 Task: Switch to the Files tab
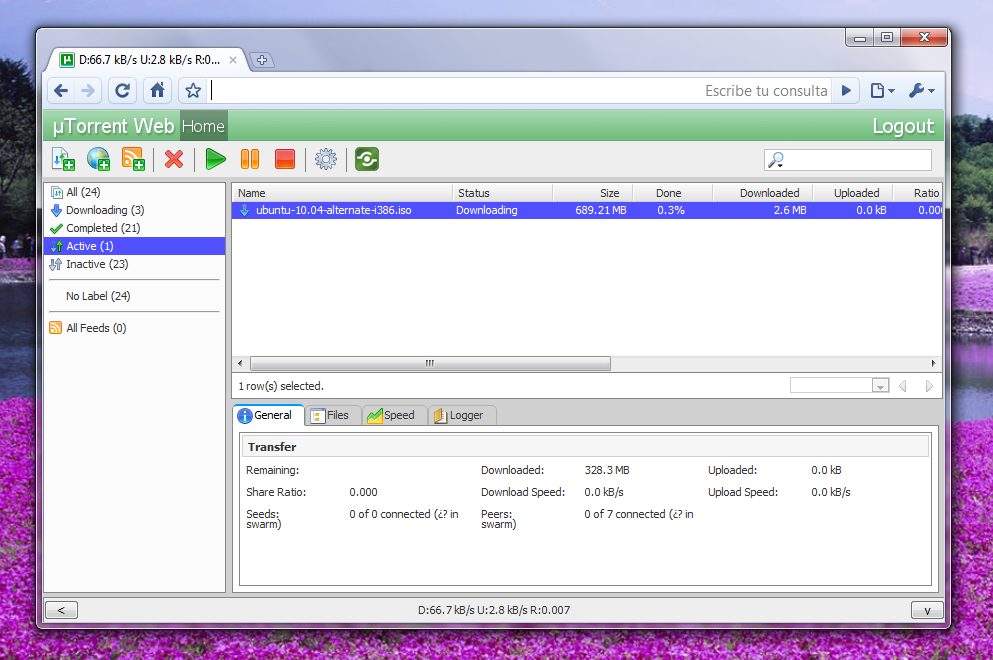[333, 415]
